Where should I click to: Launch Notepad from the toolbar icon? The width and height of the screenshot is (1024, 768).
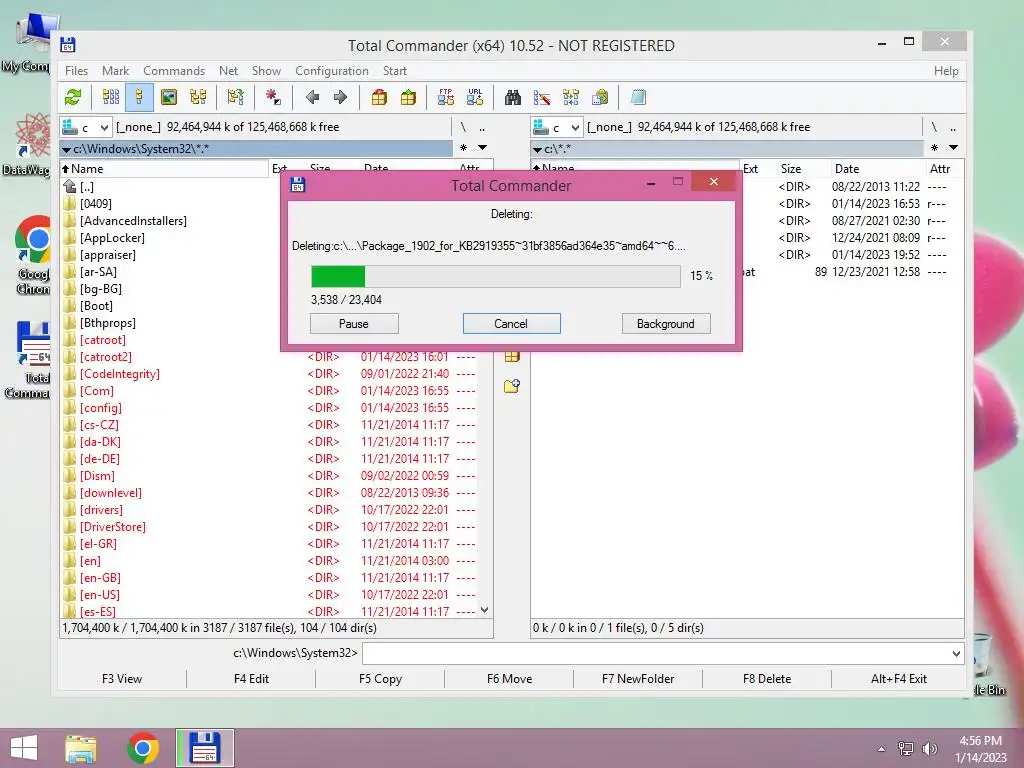coord(638,98)
